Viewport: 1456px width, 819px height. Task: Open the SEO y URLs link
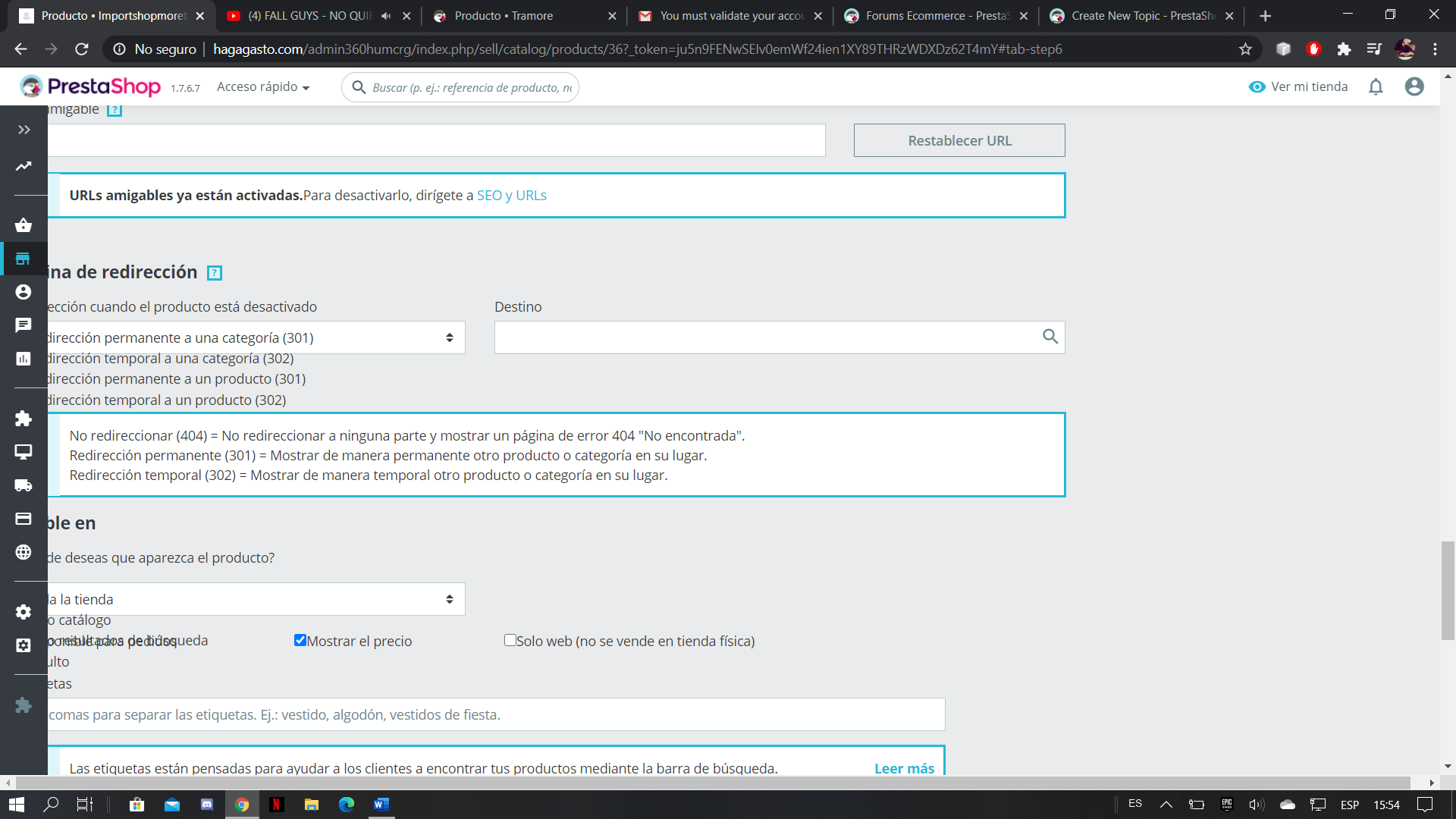512,195
